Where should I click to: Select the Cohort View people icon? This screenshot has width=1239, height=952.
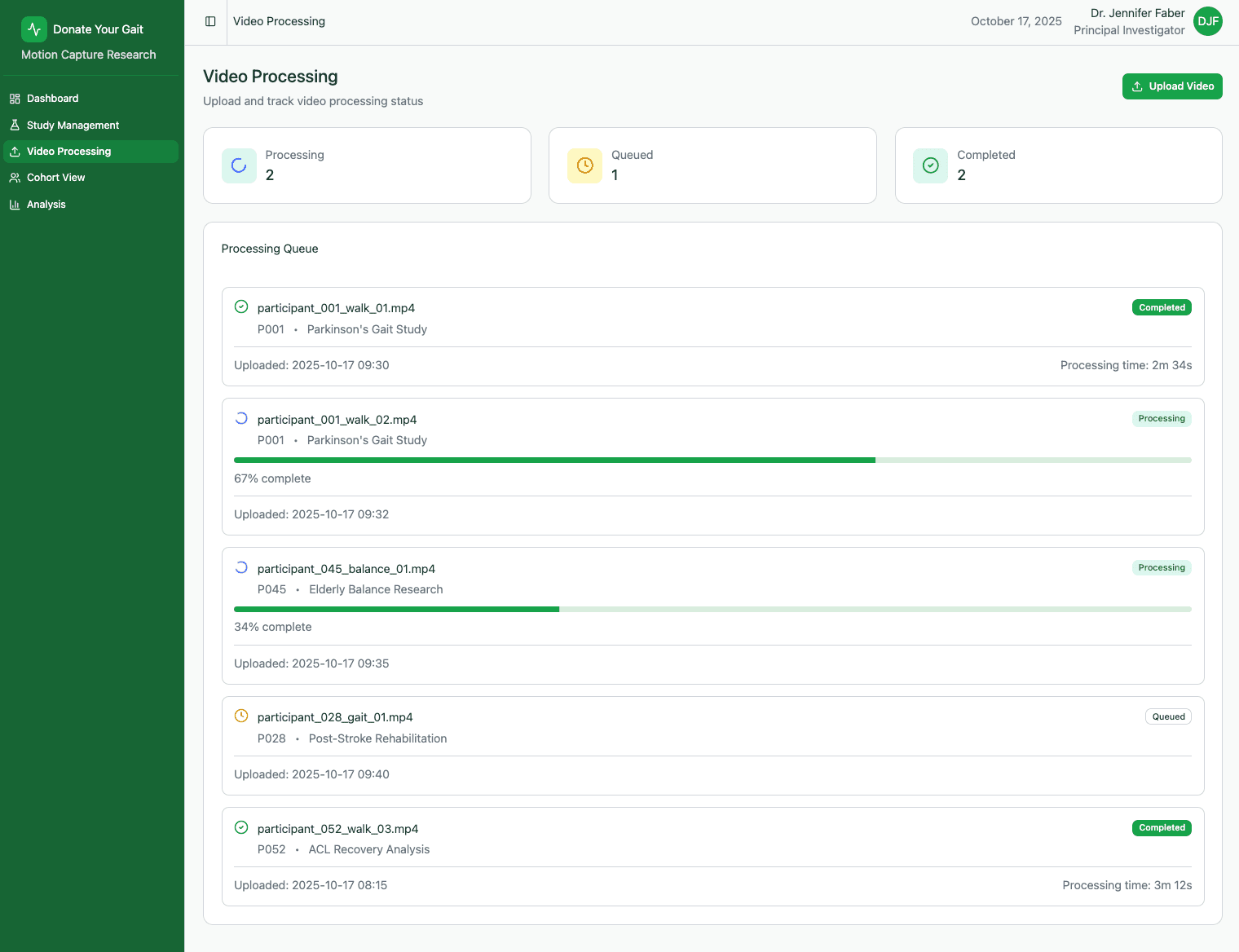[x=14, y=177]
